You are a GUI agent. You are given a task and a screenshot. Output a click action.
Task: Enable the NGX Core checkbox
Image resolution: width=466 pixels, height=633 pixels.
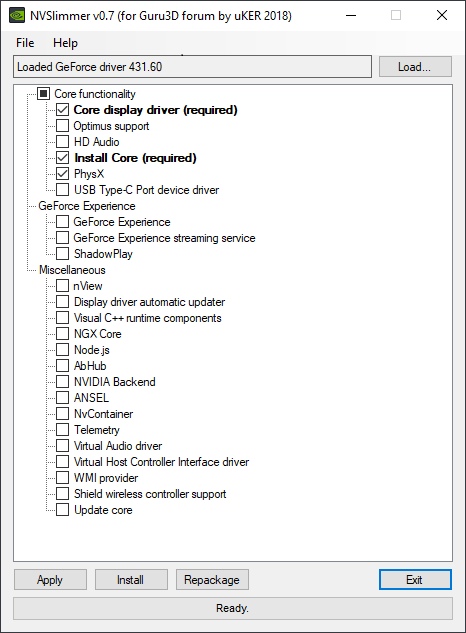pos(62,334)
